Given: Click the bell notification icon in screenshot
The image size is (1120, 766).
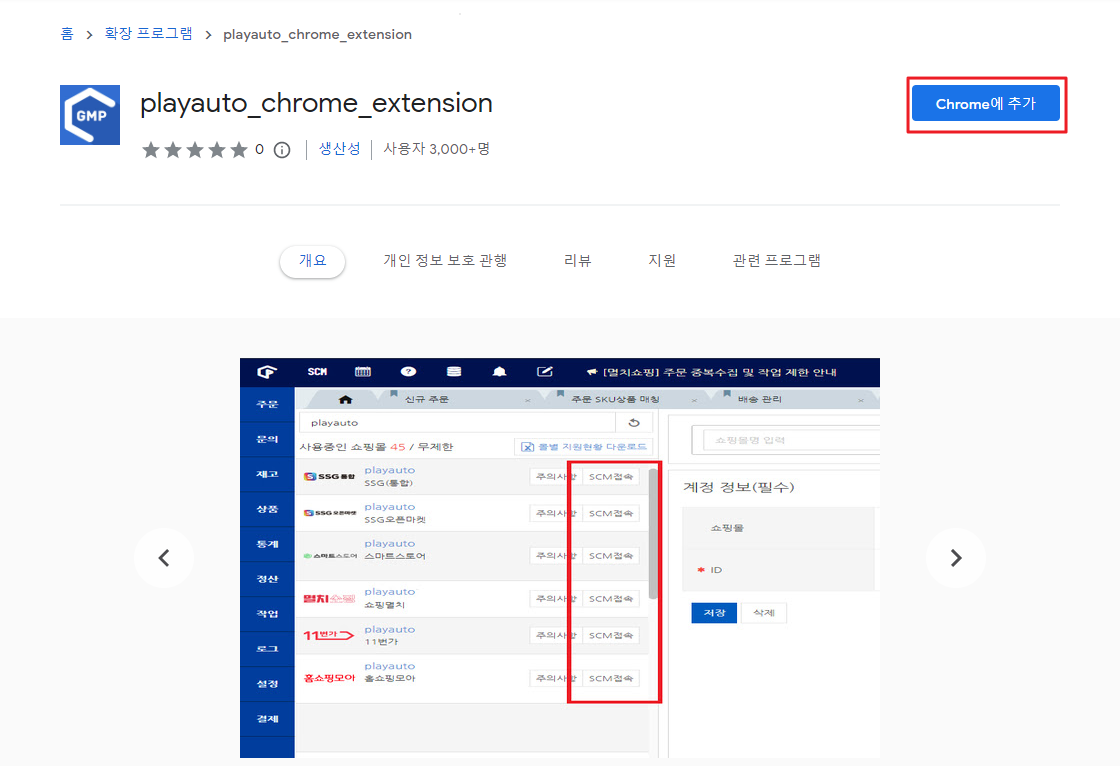Looking at the screenshot, I should coord(499,372).
